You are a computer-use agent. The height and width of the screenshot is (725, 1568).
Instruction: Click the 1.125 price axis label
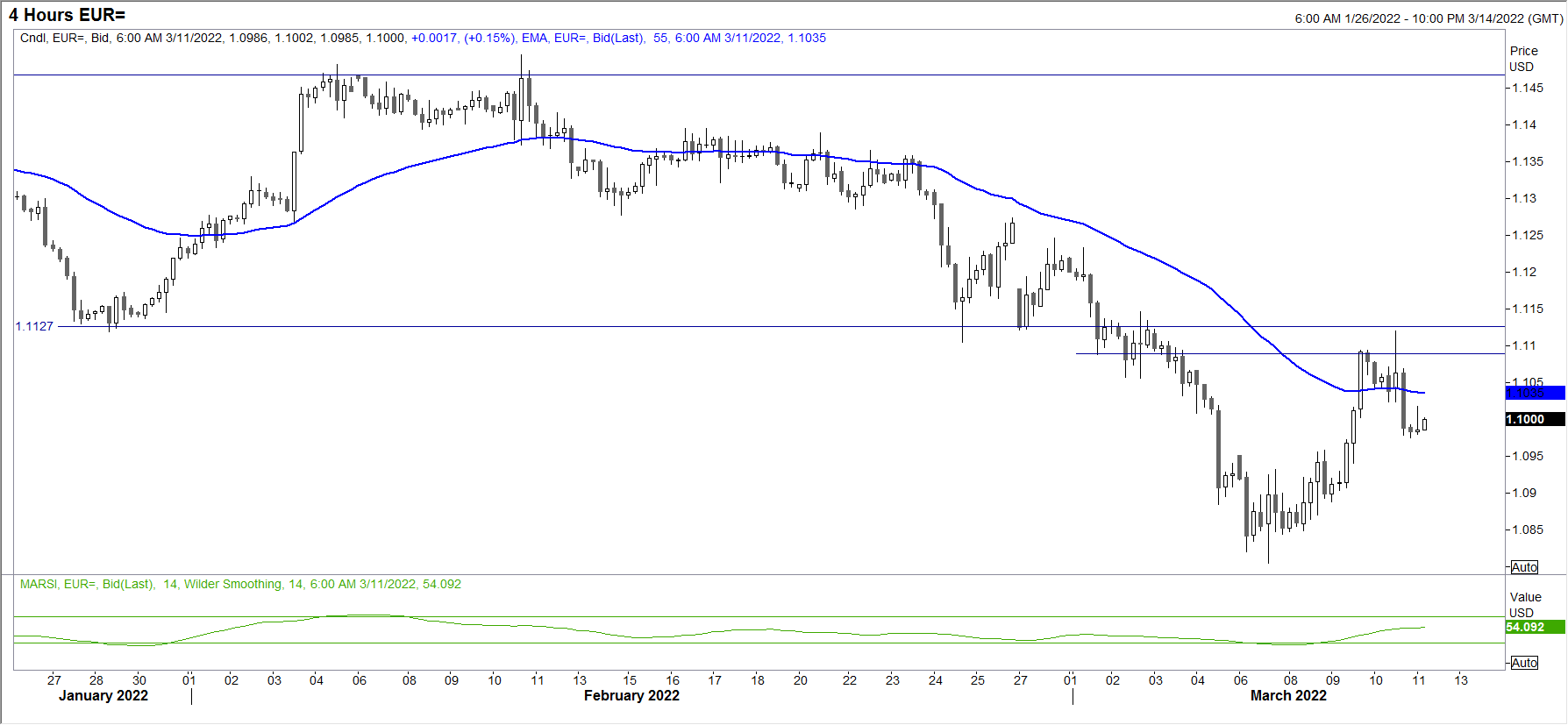pos(1528,235)
